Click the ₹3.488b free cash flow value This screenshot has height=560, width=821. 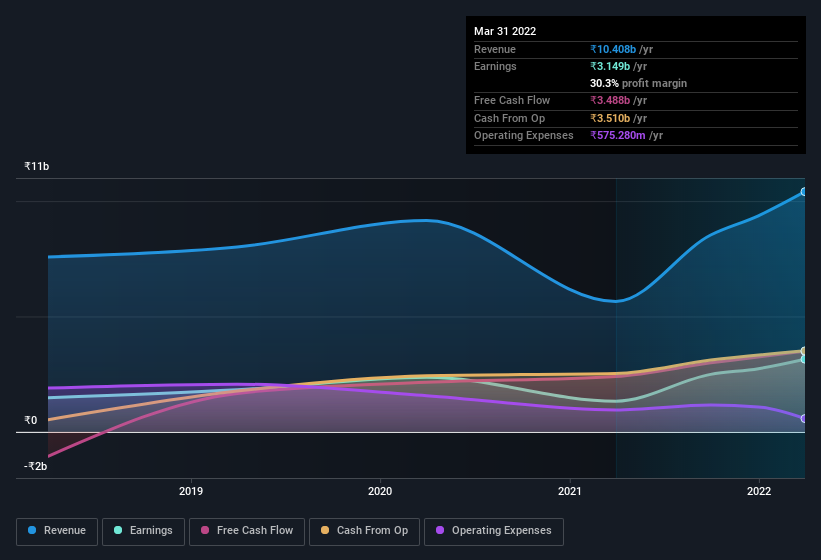pyautogui.click(x=610, y=100)
